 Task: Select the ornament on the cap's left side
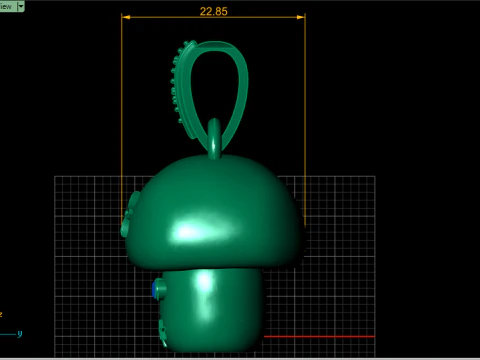click(x=130, y=214)
